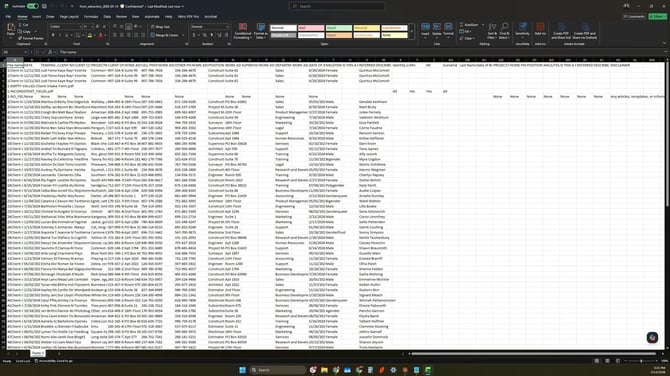Screen dimensions: 670x376
Task: Apply the yellow fill color
Action: click(x=89, y=35)
